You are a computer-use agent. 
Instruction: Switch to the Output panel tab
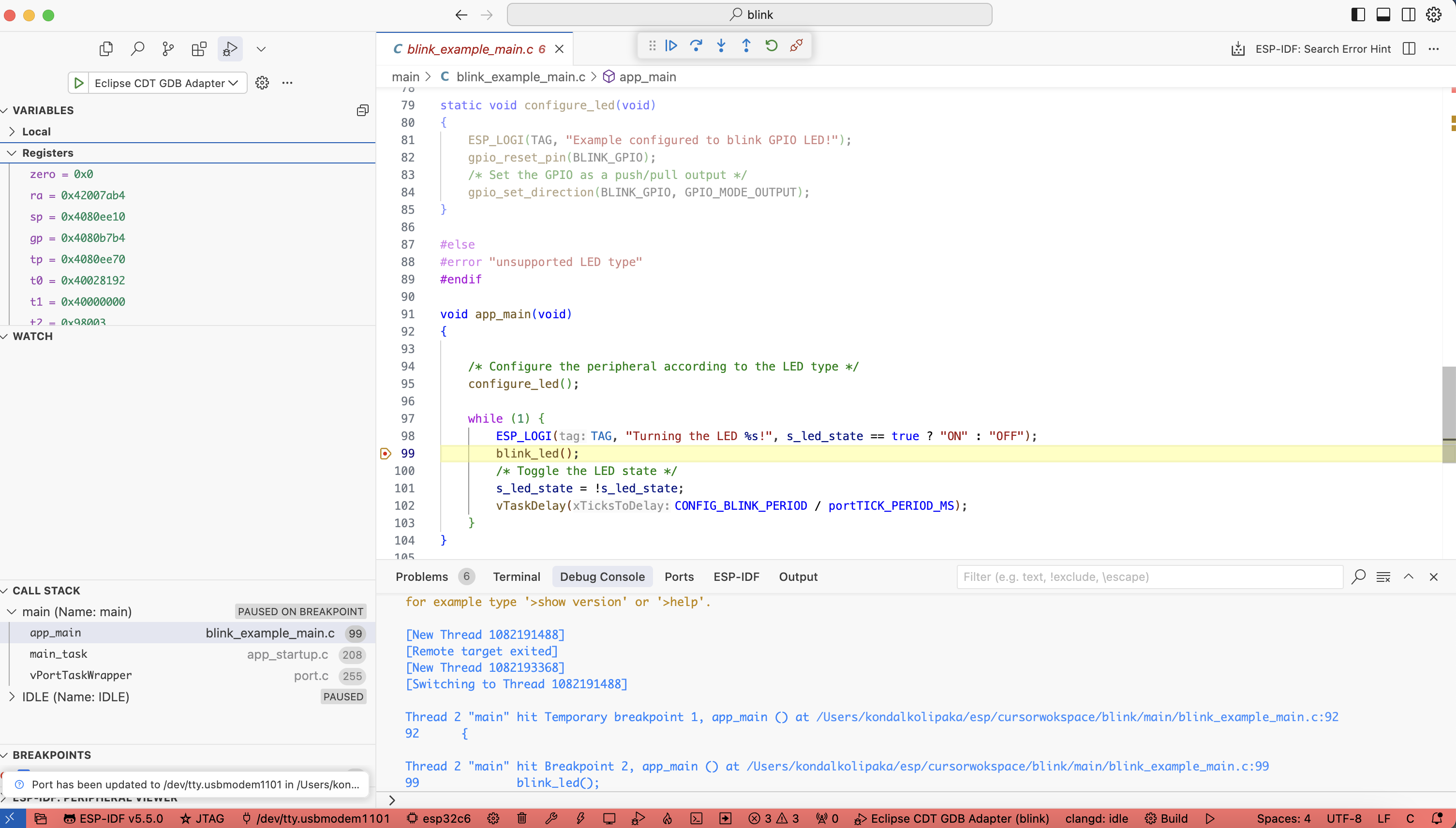click(x=798, y=577)
